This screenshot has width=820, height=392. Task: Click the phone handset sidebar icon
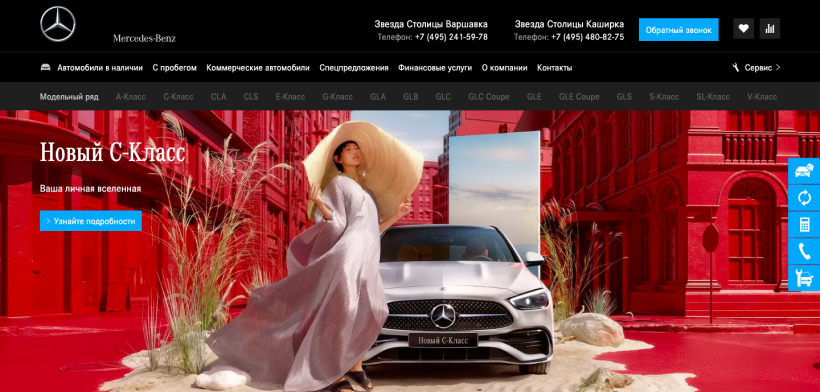[x=804, y=251]
